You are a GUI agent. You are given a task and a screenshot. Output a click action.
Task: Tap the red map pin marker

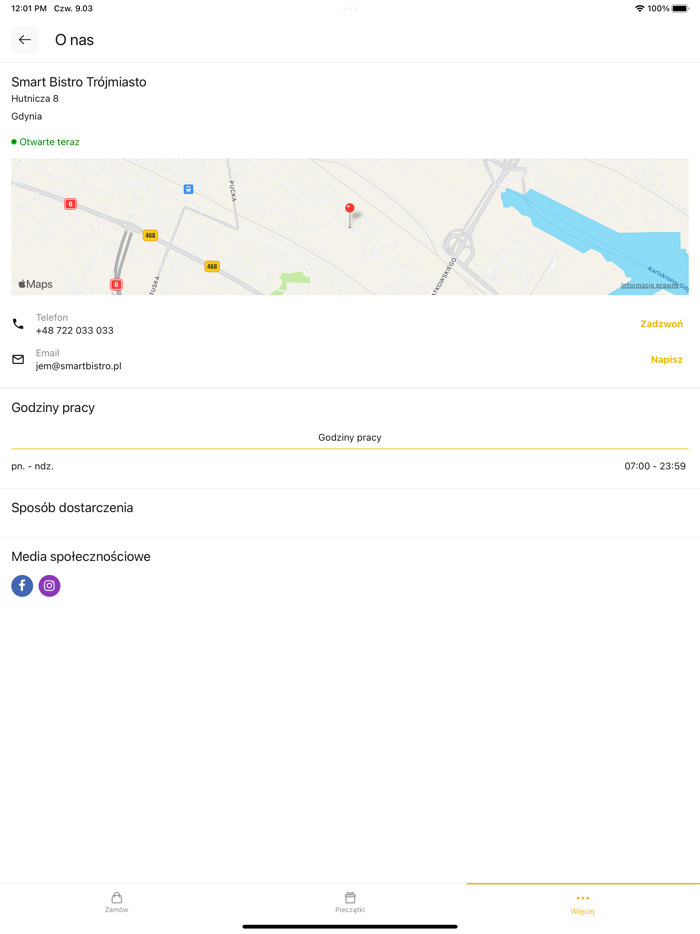[349, 208]
